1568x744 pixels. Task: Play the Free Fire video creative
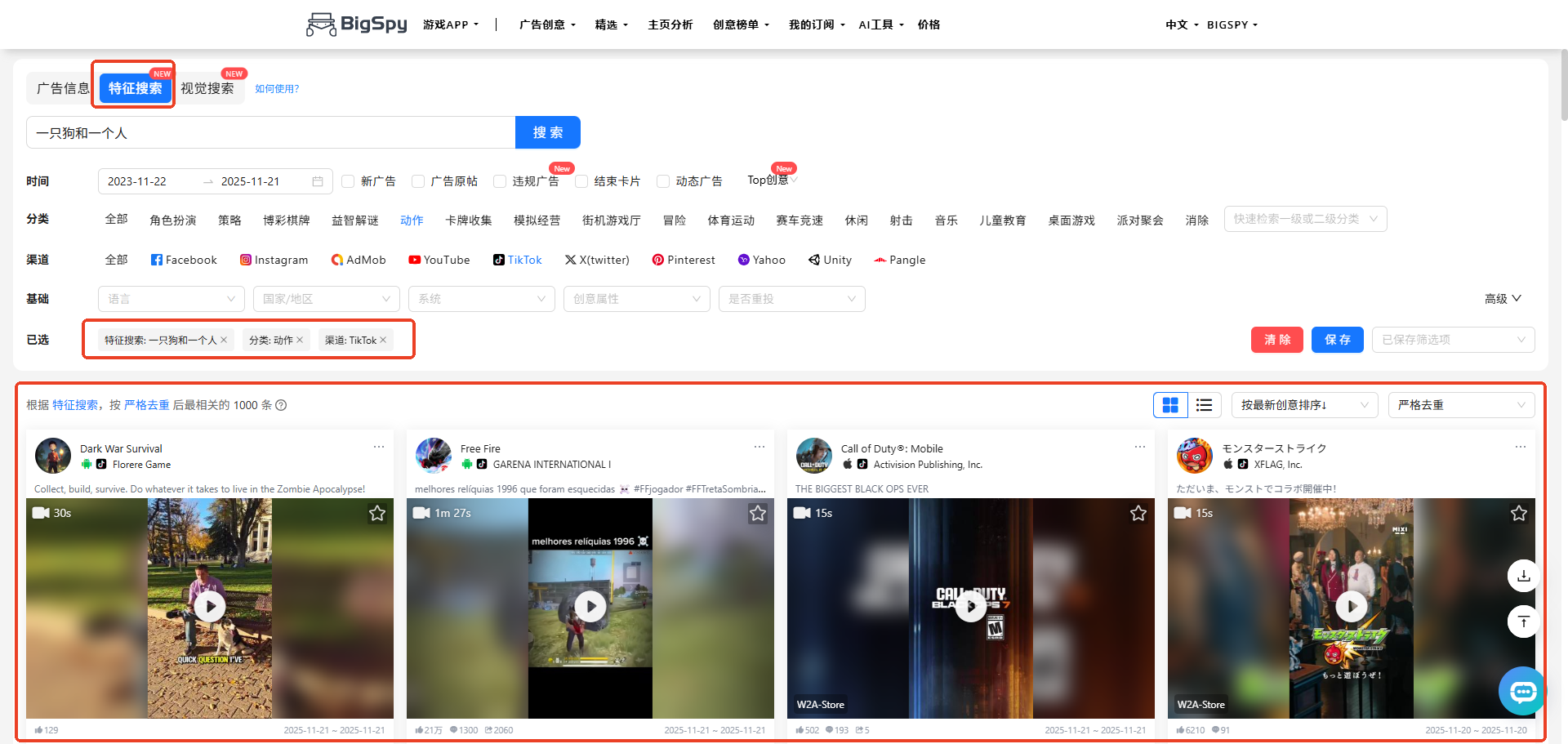[590, 606]
